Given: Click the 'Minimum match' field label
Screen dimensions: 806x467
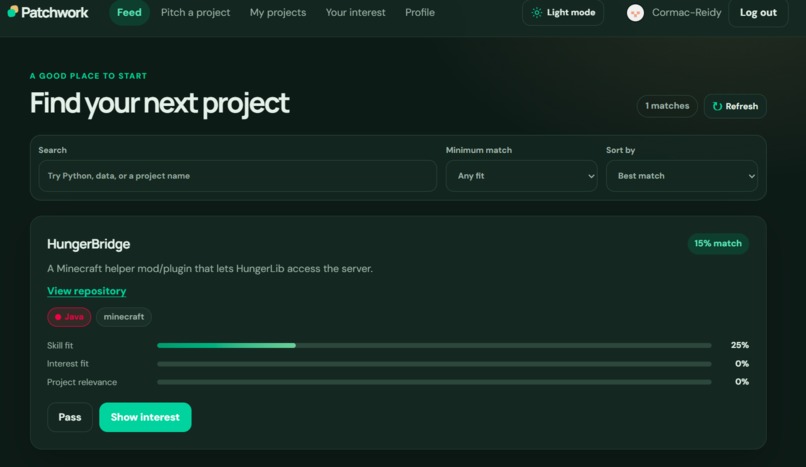Looking at the screenshot, I should tap(479, 150).
